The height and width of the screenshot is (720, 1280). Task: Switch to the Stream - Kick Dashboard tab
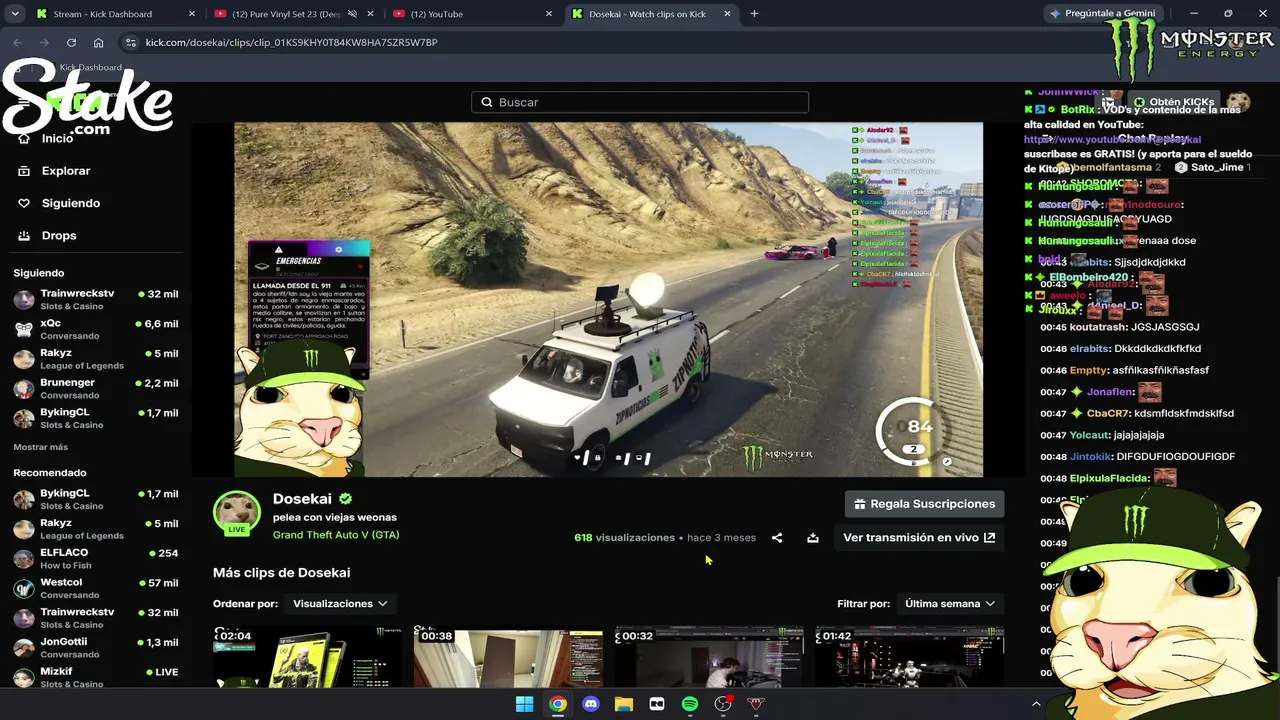pos(115,14)
